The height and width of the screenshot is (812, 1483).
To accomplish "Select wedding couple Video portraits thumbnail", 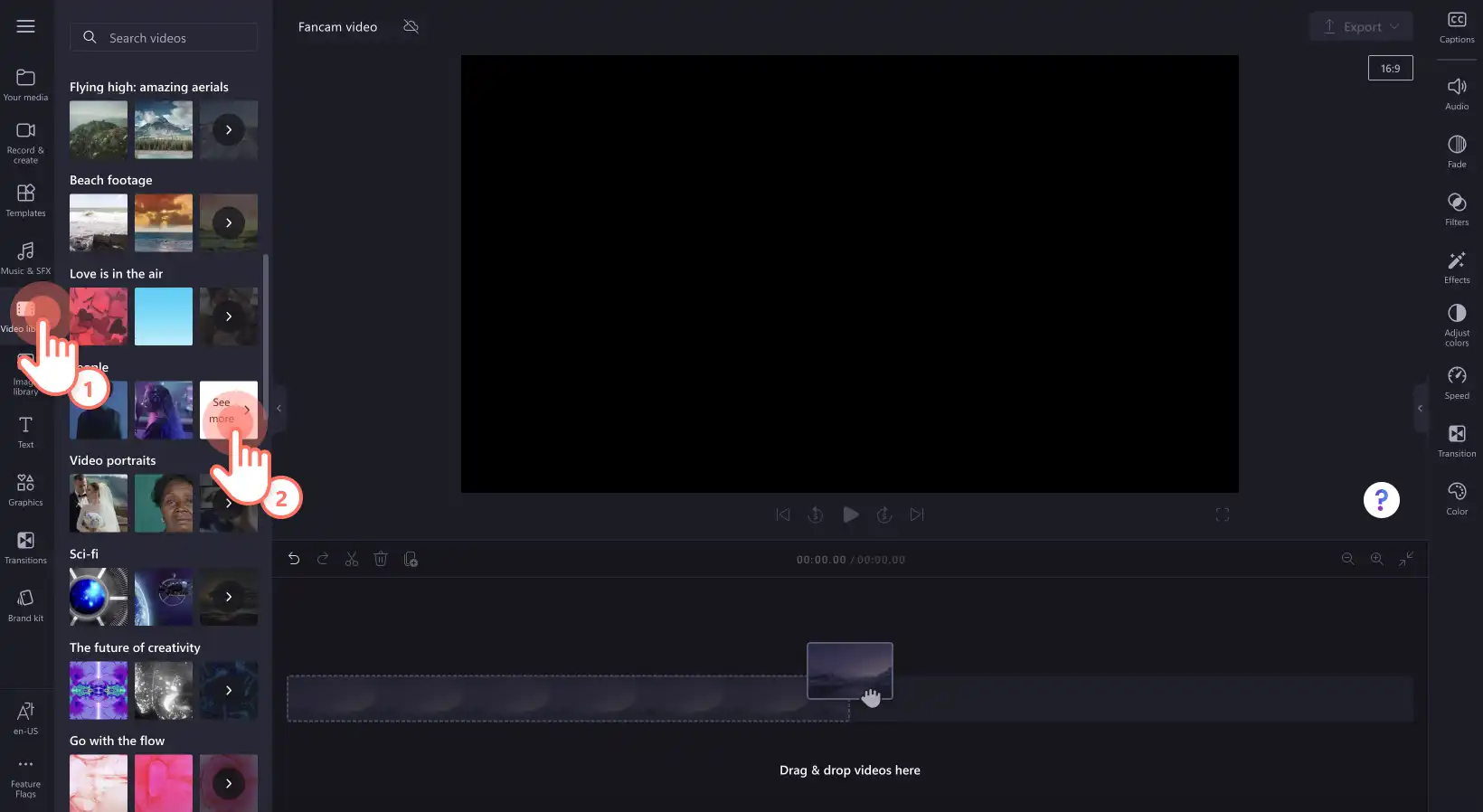I will tap(99, 503).
